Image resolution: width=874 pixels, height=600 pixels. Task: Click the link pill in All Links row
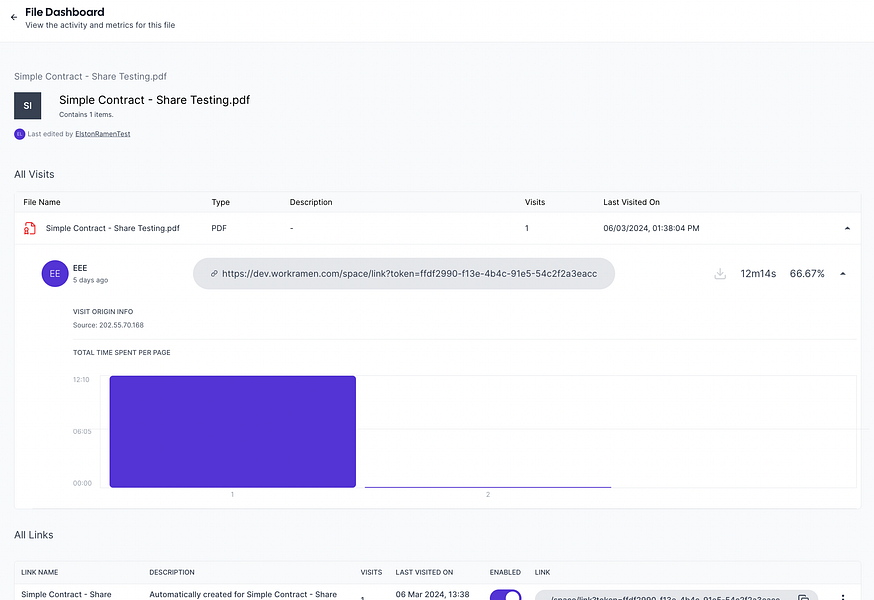tap(676, 596)
